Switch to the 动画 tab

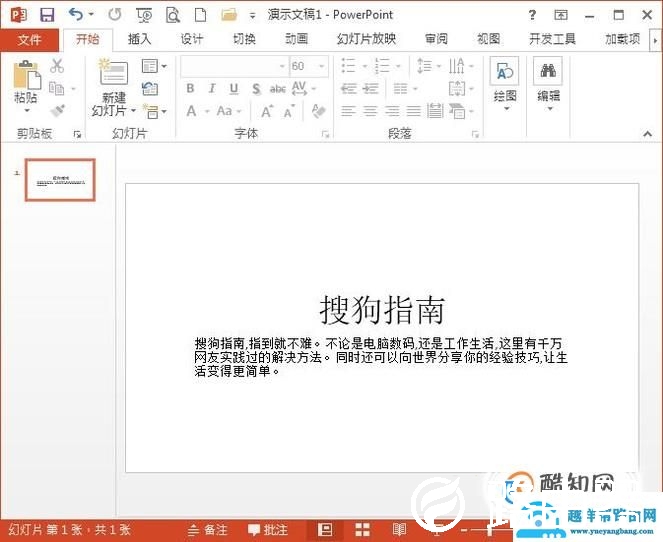pyautogui.click(x=296, y=39)
